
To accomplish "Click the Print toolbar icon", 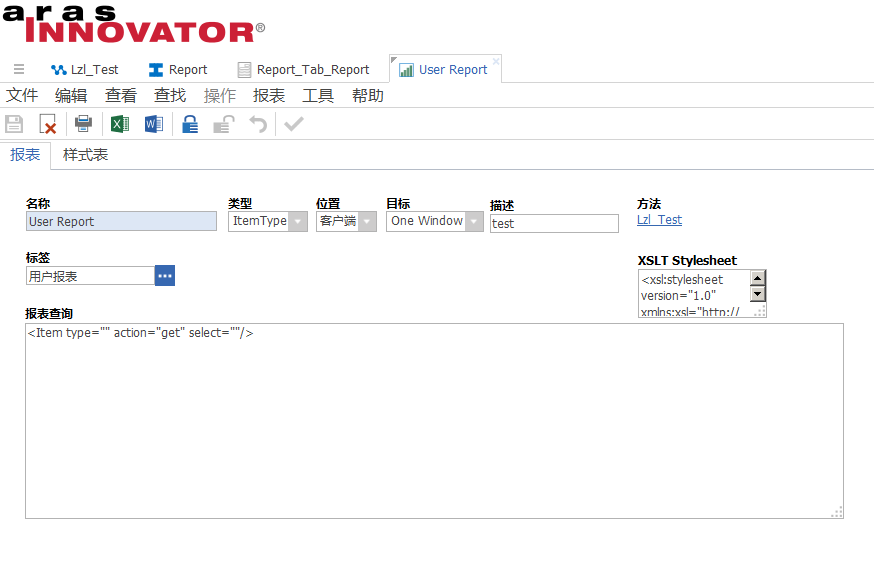I will 84,123.
